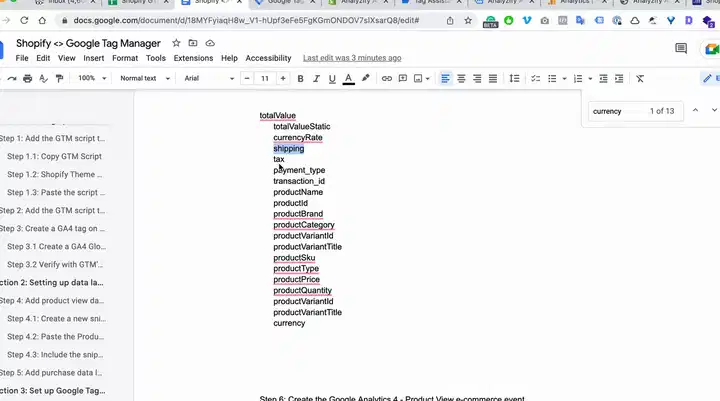Open the last edit history link
720x401 pixels.
click(x=352, y=58)
